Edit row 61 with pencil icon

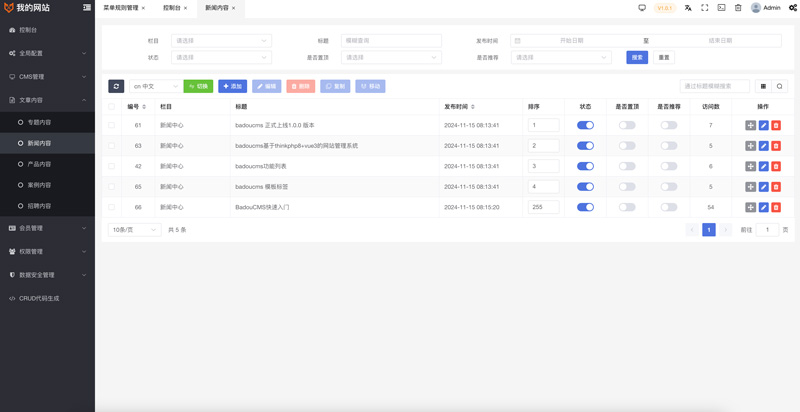point(763,125)
